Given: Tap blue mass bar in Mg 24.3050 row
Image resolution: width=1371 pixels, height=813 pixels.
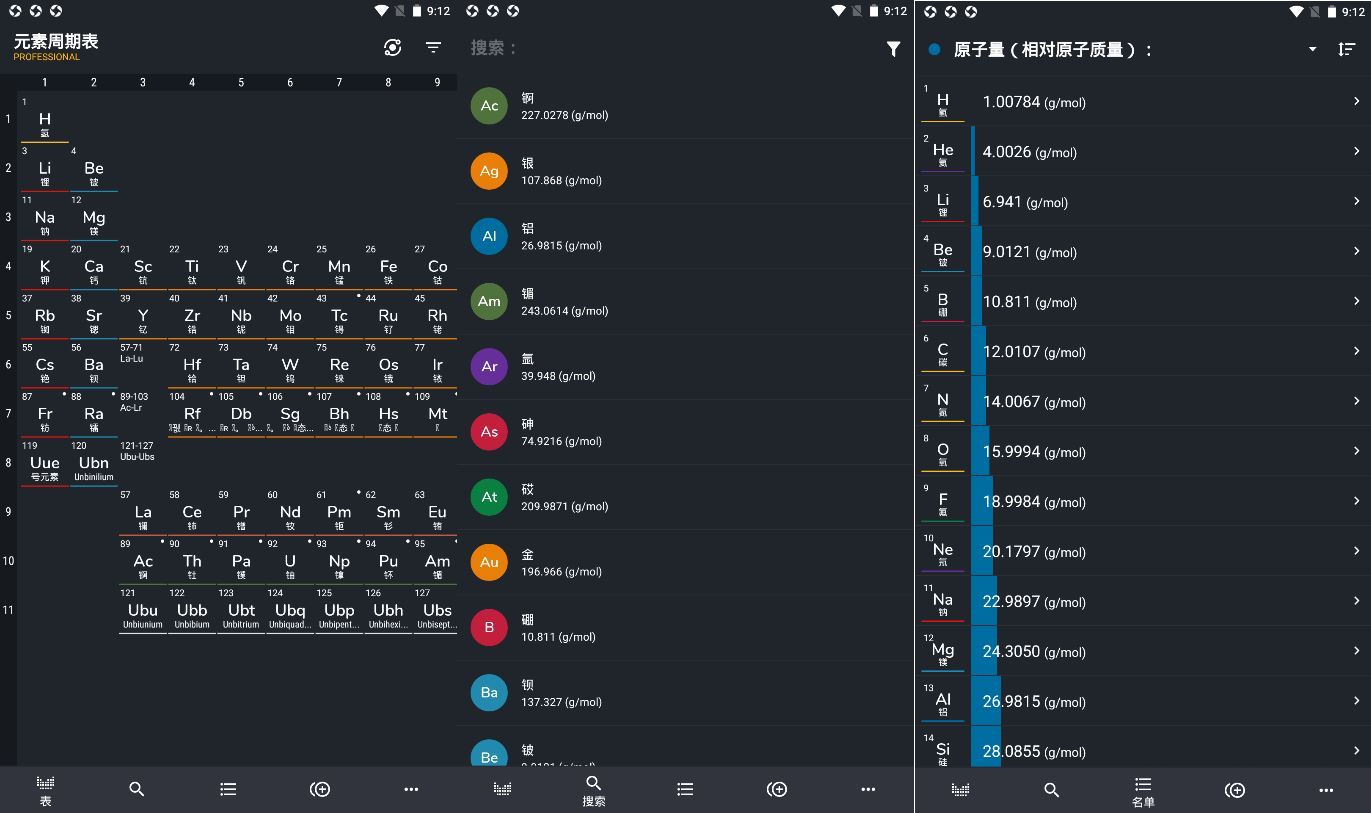Looking at the screenshot, I should coord(984,651).
